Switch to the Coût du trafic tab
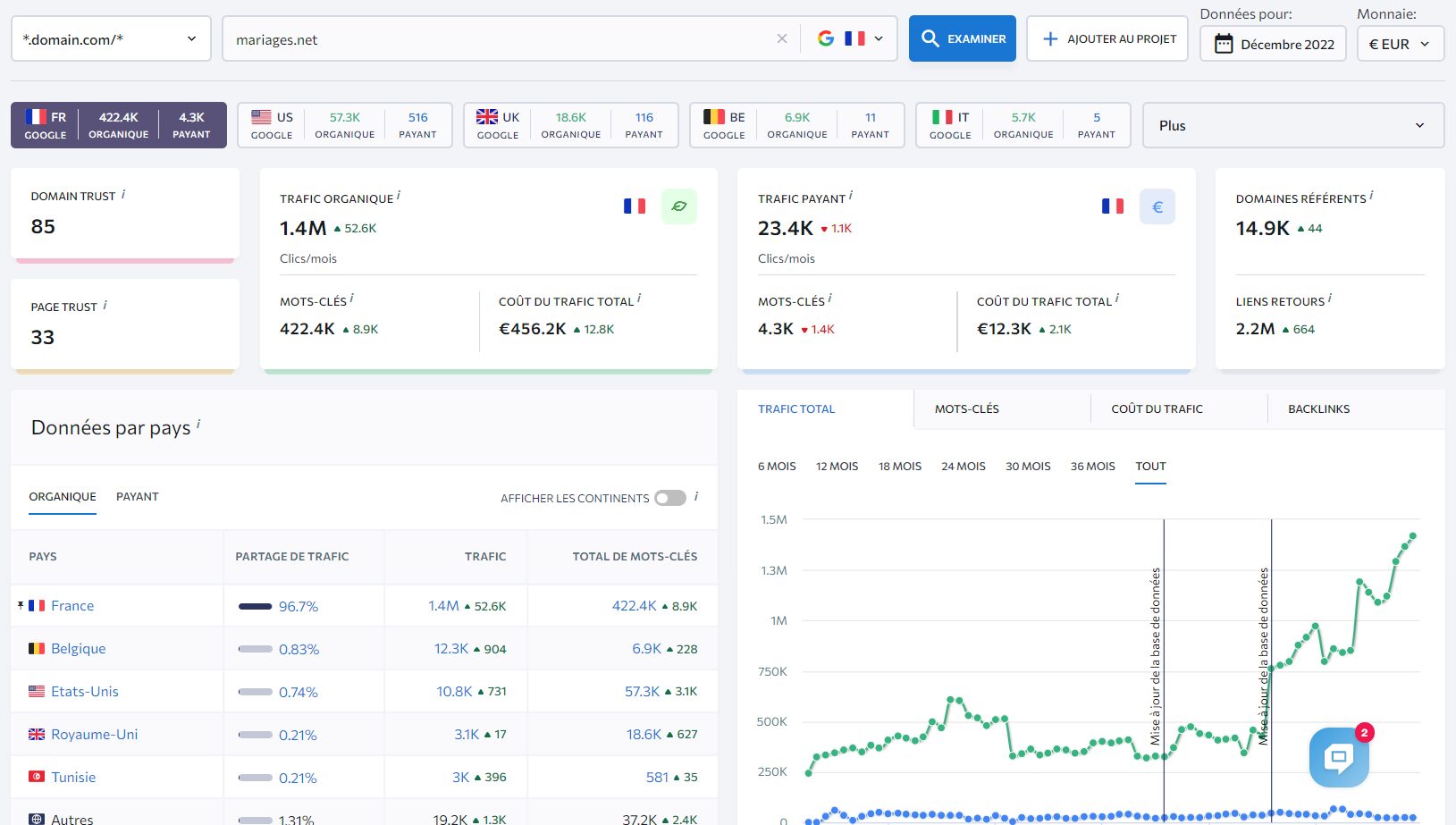 pyautogui.click(x=1157, y=408)
